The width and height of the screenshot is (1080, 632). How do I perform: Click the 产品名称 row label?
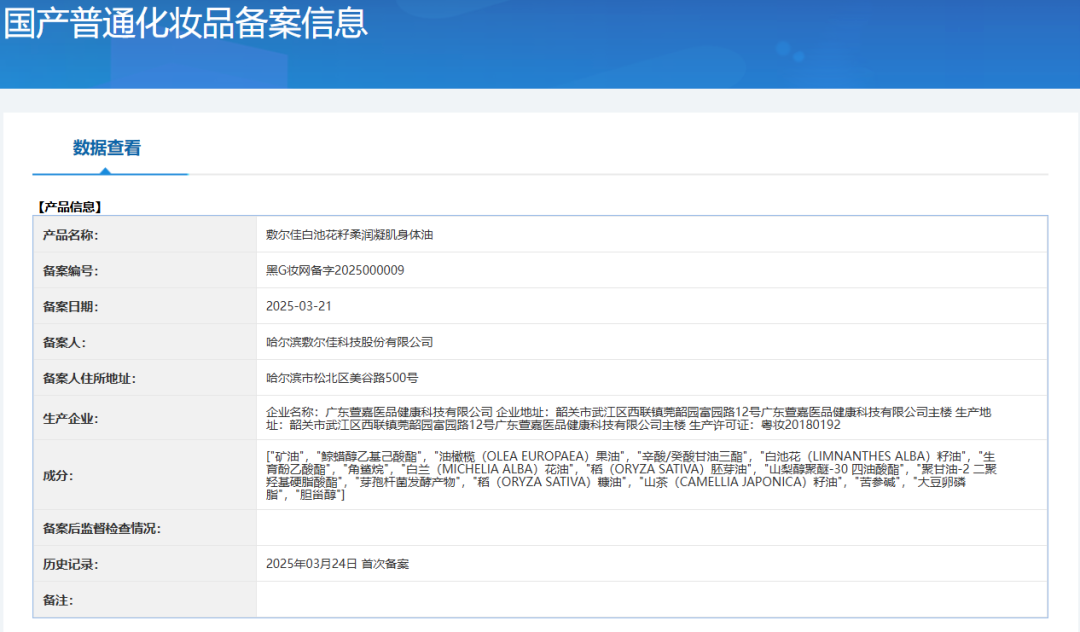(70, 235)
